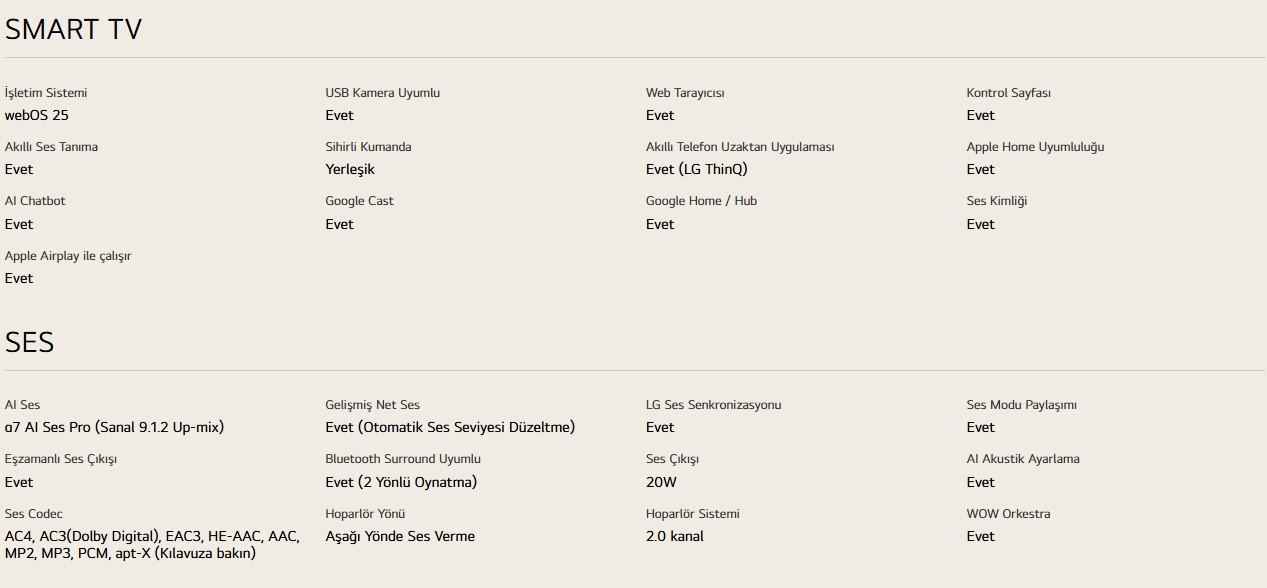Click the webOS 25 value text

tap(36, 115)
